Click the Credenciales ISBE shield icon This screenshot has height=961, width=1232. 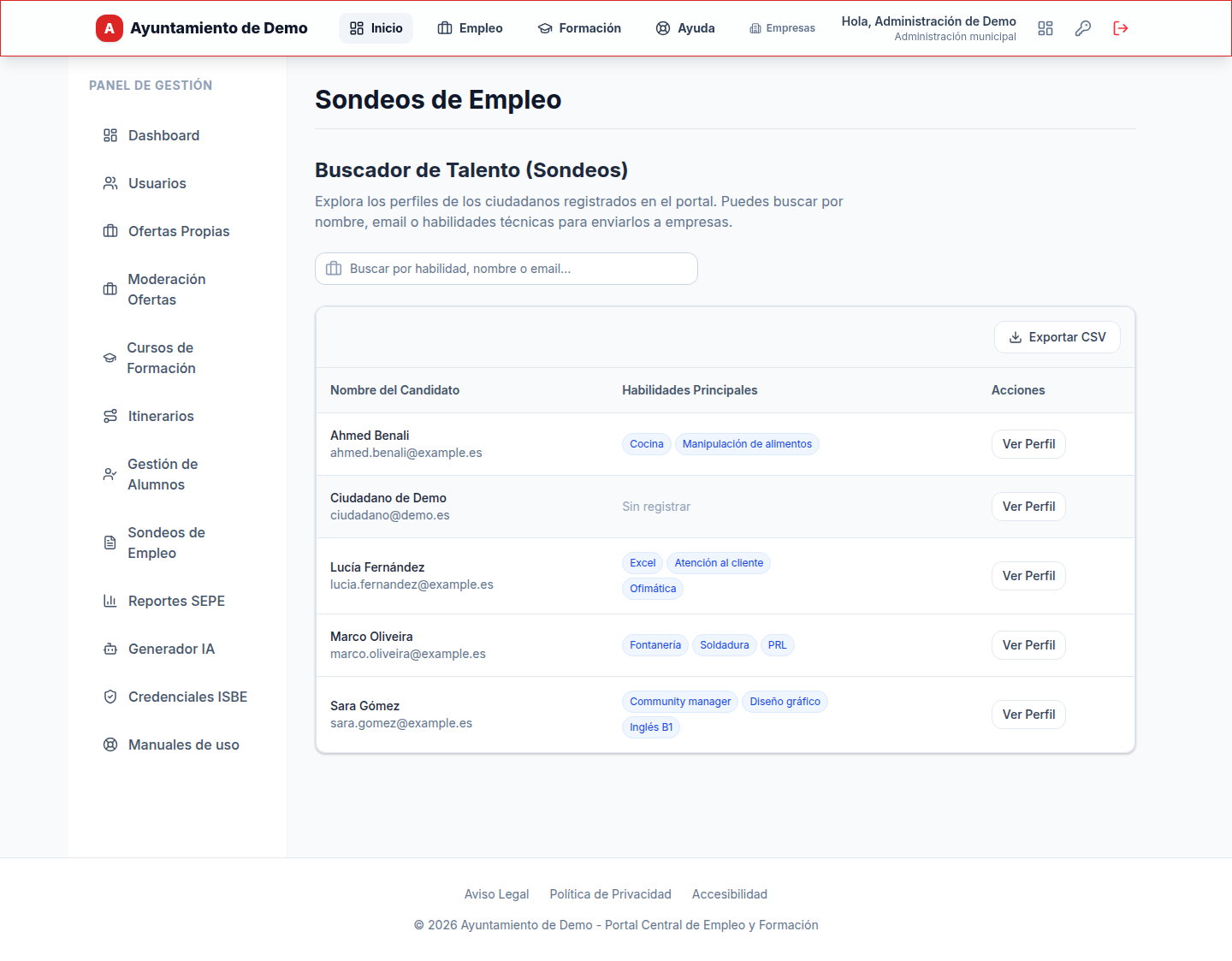coord(110,697)
